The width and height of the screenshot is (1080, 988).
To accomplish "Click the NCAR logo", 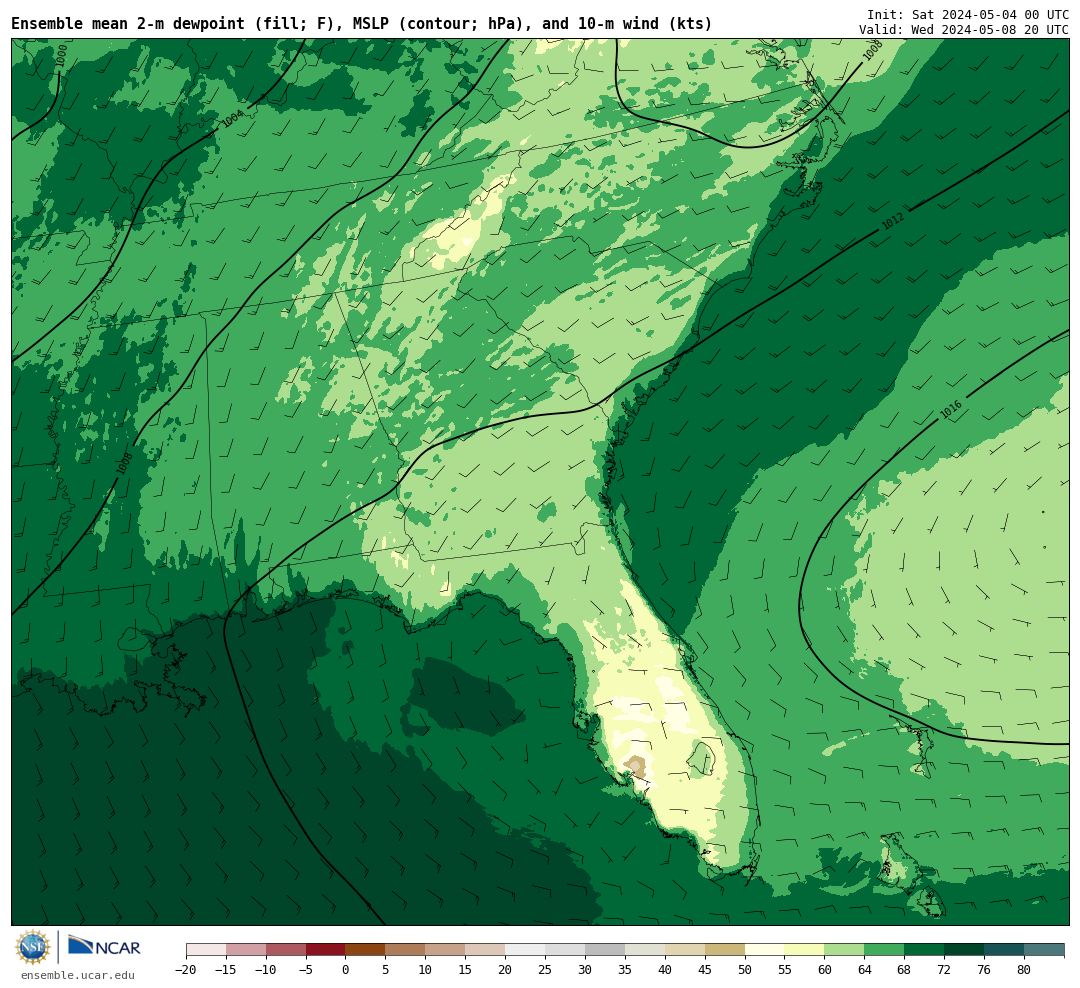I will point(104,947).
